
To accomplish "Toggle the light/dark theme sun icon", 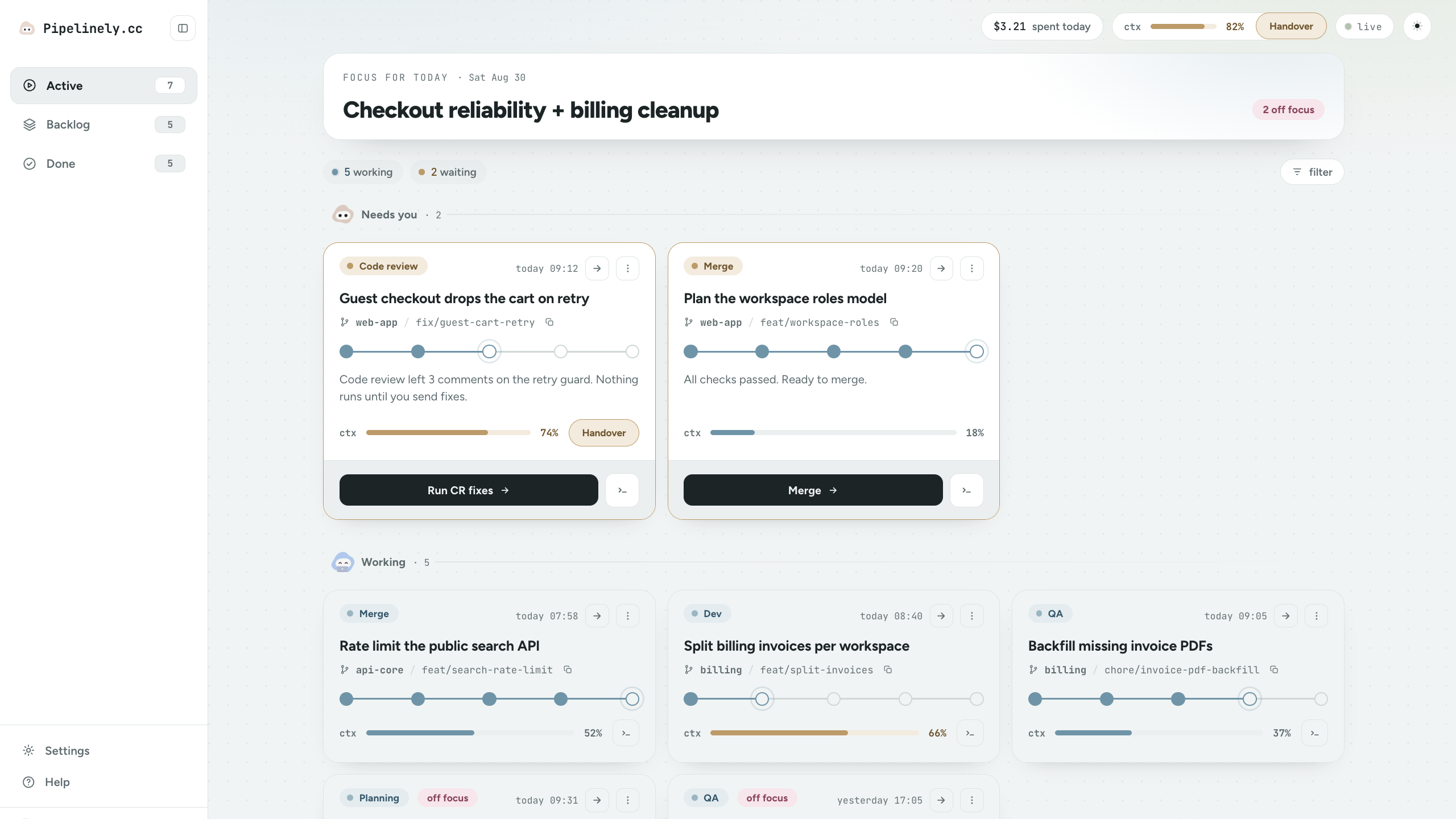I will pos(1417,26).
